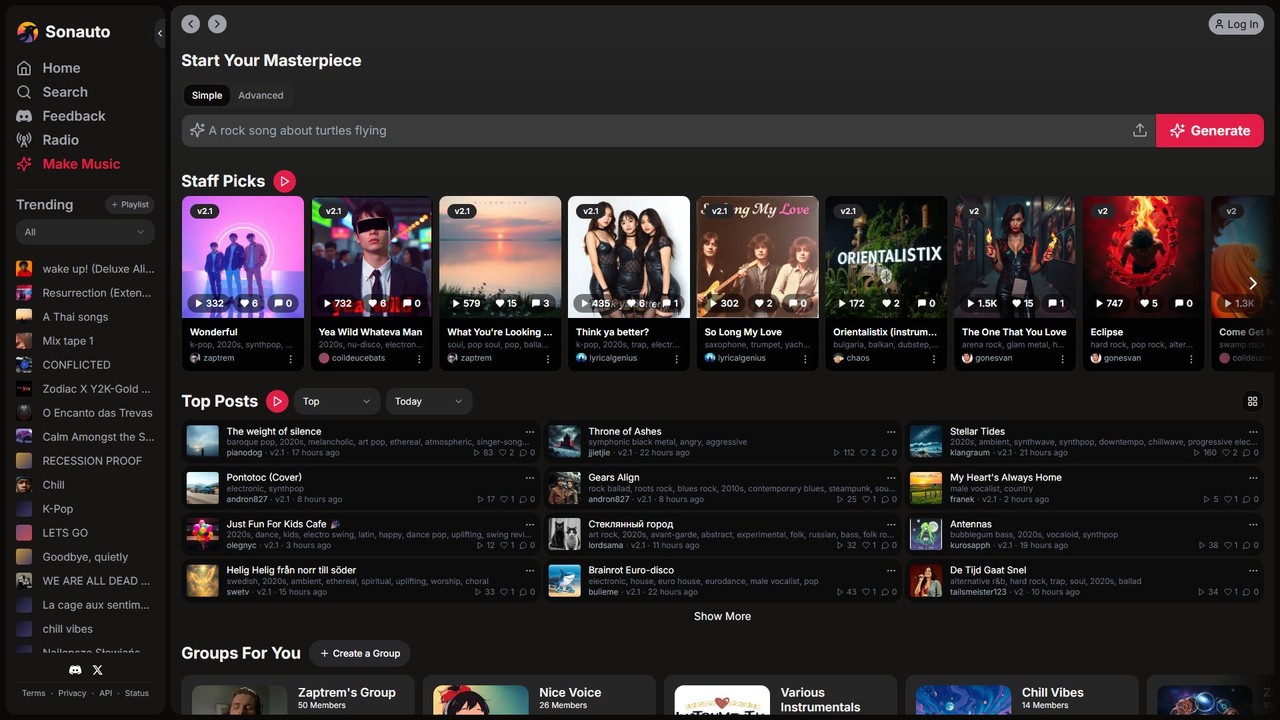
Task: Open options for The One That You Love
Action: (1062, 358)
